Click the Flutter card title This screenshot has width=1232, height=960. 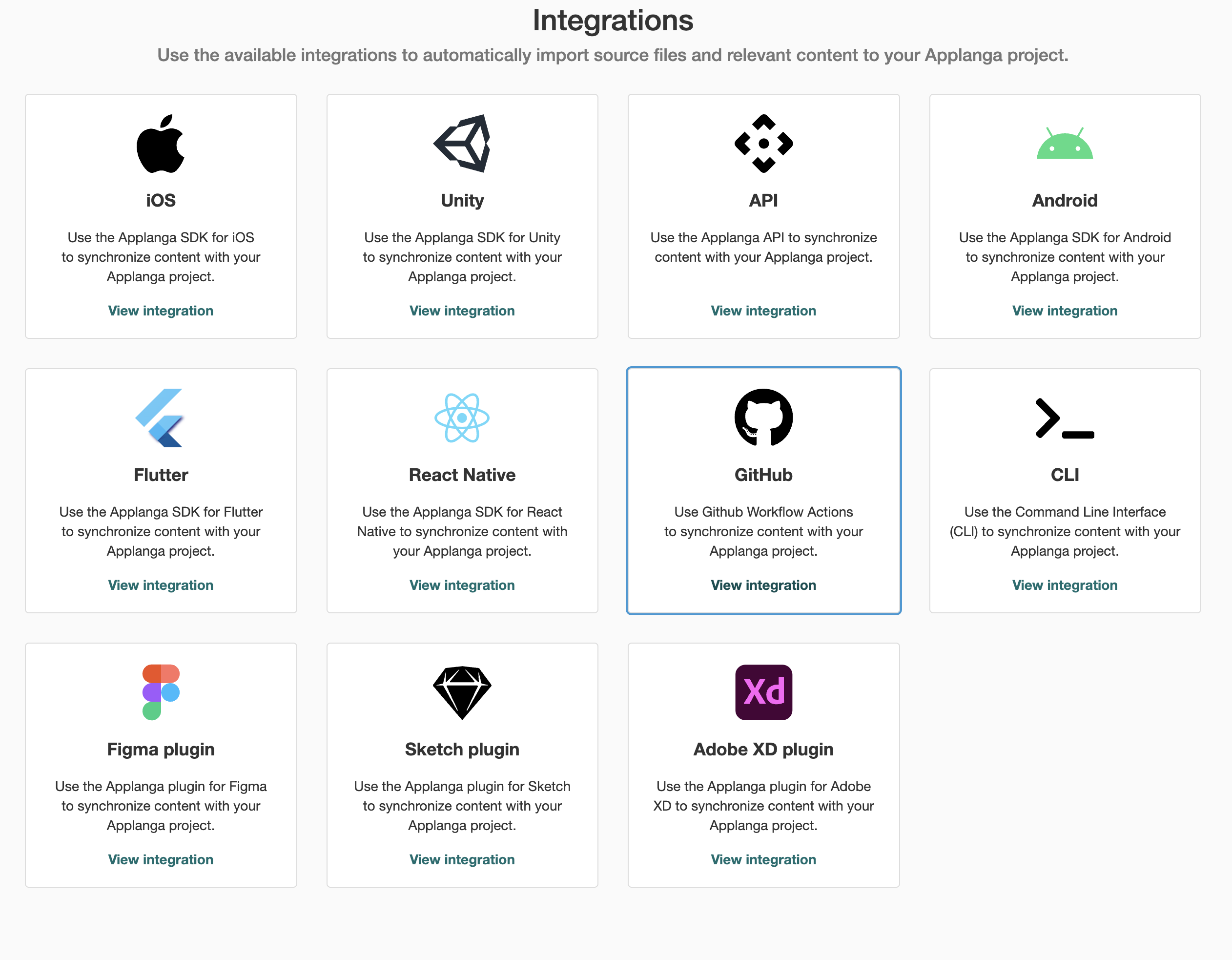point(161,475)
